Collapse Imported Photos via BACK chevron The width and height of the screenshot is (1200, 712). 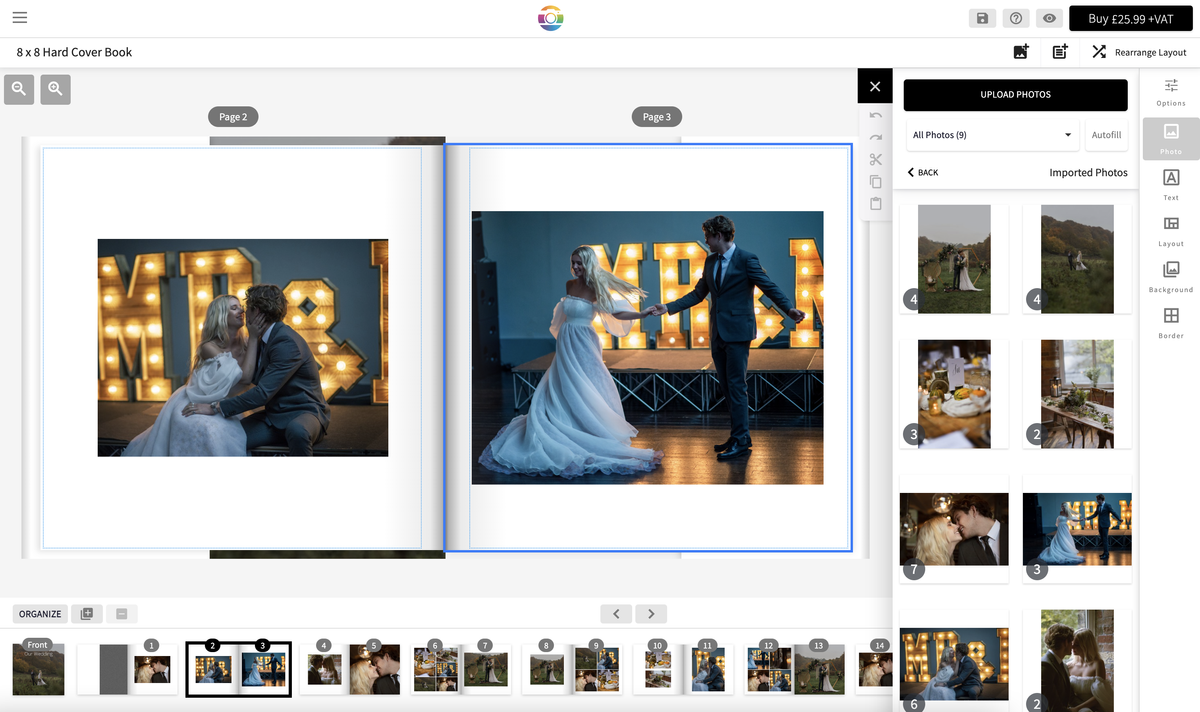[x=921, y=172]
